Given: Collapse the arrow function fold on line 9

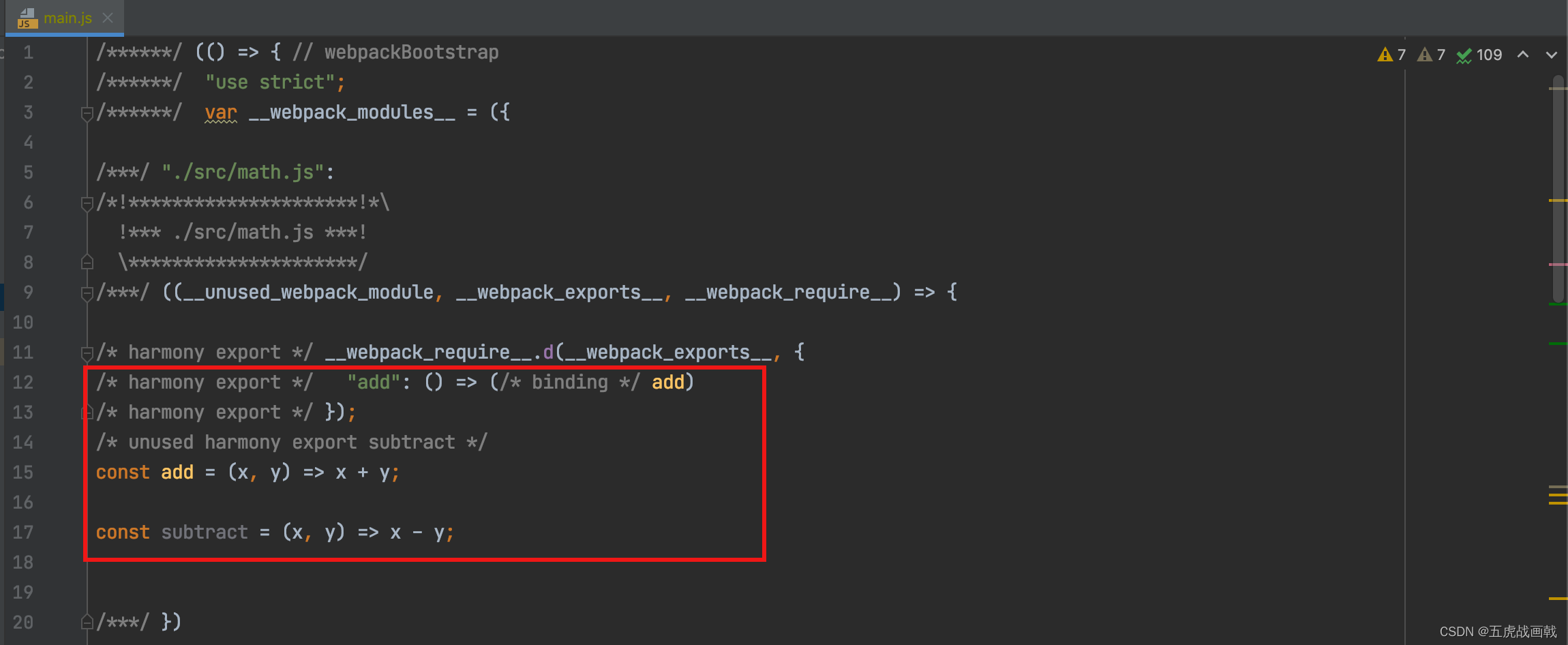Looking at the screenshot, I should [x=87, y=293].
